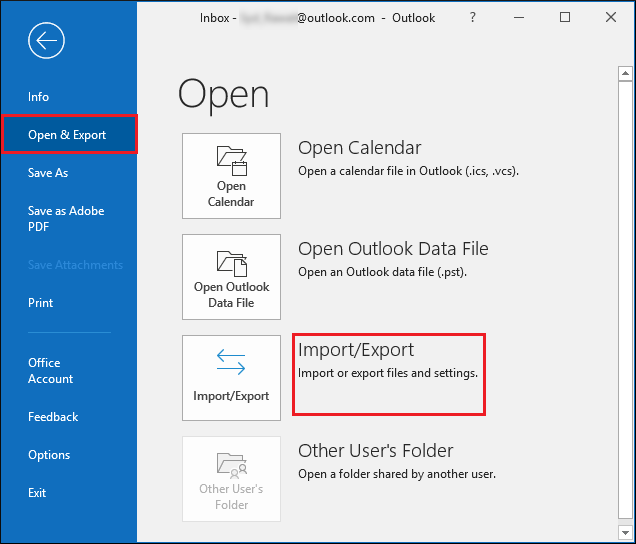Minimize the Outlook window

[519, 17]
